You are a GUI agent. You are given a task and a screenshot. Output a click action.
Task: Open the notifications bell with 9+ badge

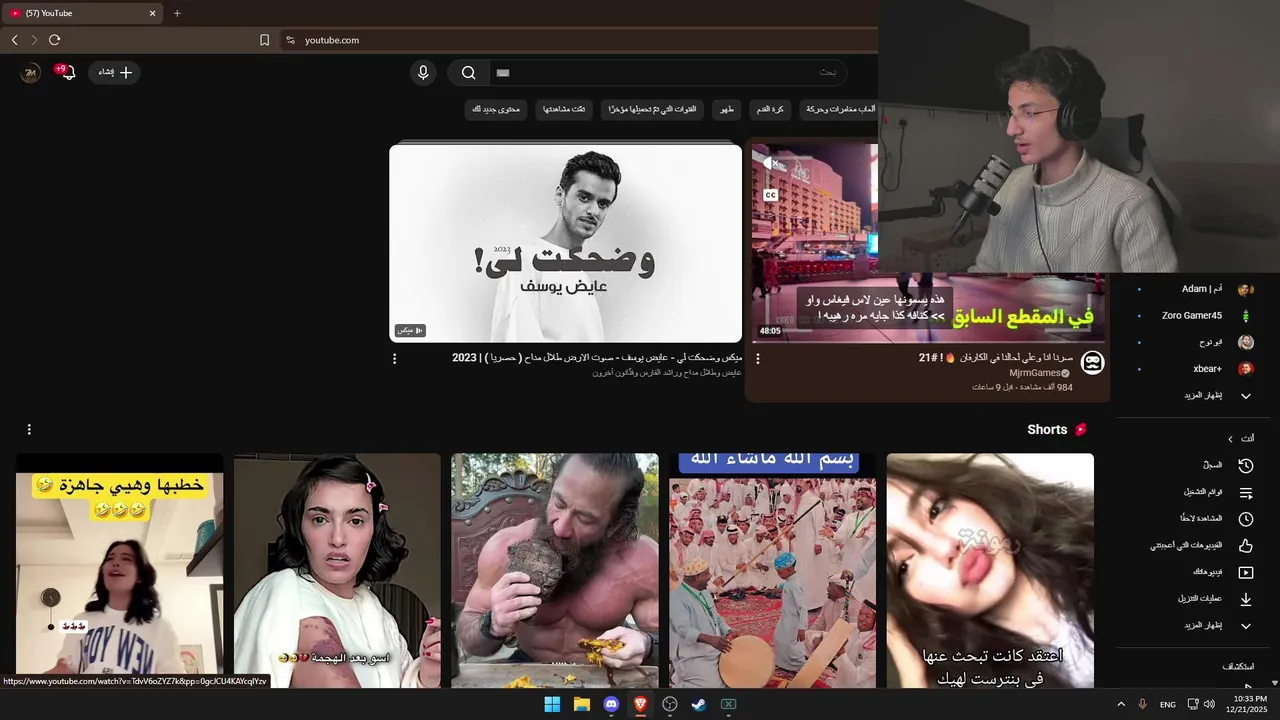65,71
